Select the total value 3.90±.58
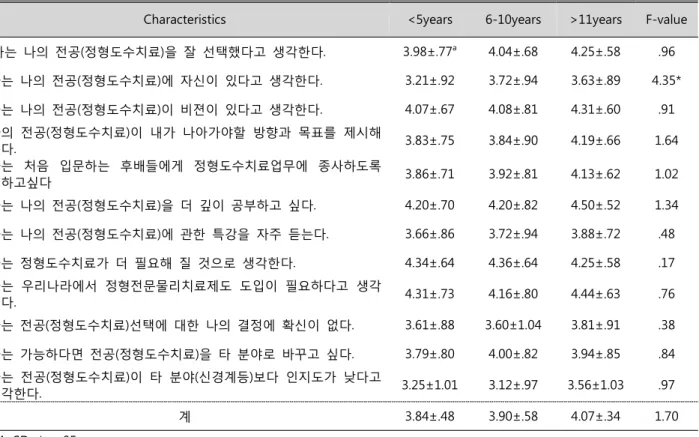699x437 pixels. tap(513, 416)
